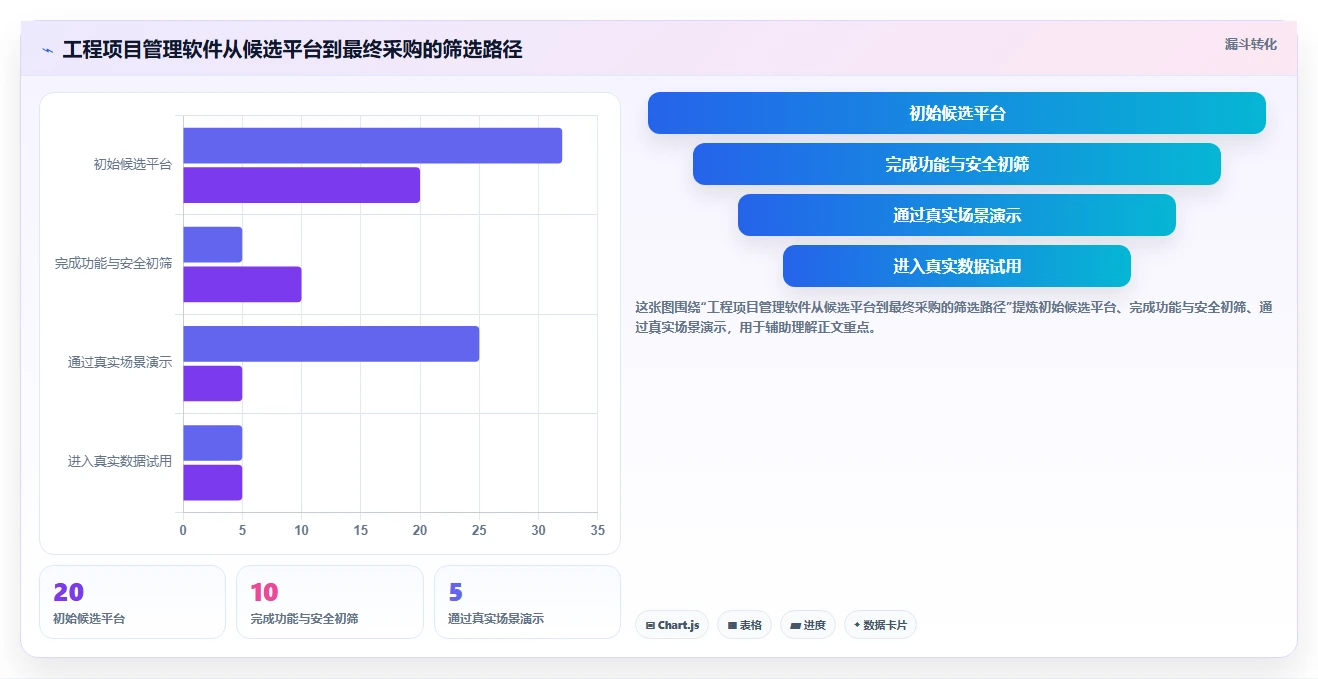Click the x-axis tick label 15
Image resolution: width=1318 pixels, height=679 pixels.
361,530
